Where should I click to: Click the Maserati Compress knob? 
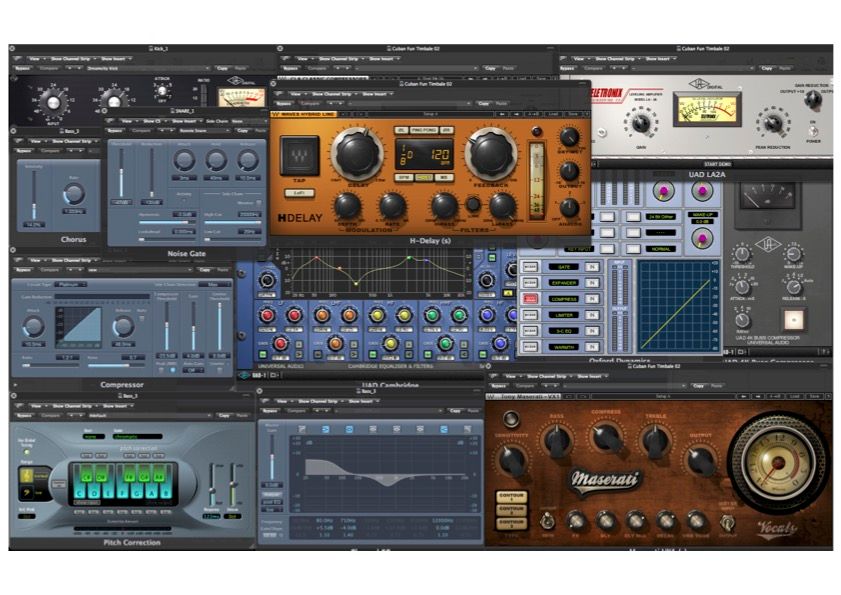[606, 437]
